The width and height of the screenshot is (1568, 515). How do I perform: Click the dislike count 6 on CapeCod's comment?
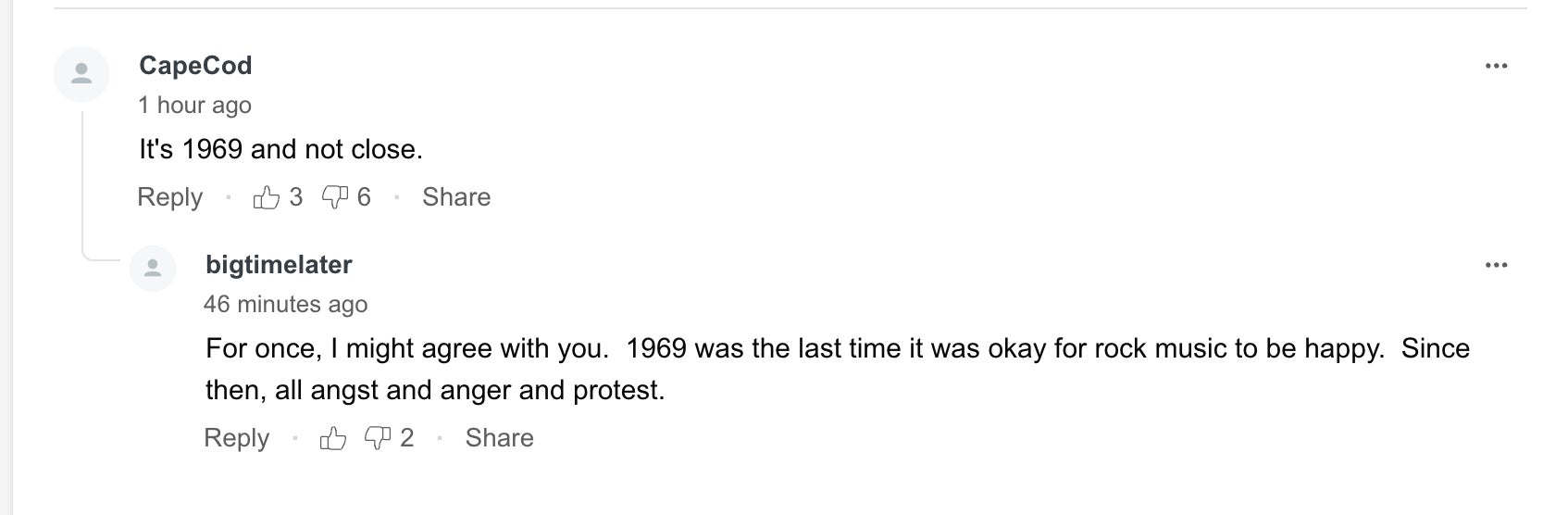point(364,197)
